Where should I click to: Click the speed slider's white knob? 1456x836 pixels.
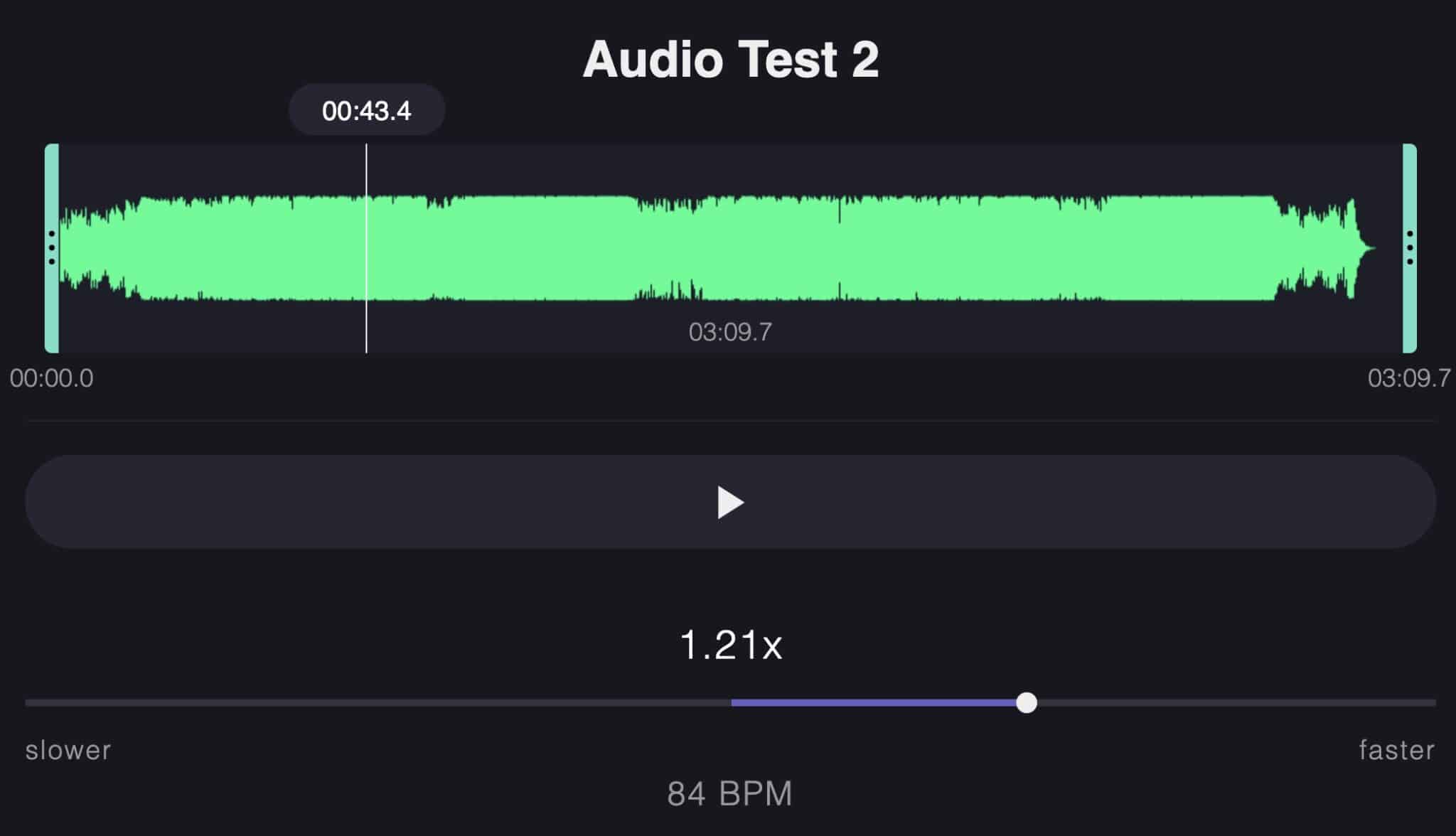tap(1027, 702)
